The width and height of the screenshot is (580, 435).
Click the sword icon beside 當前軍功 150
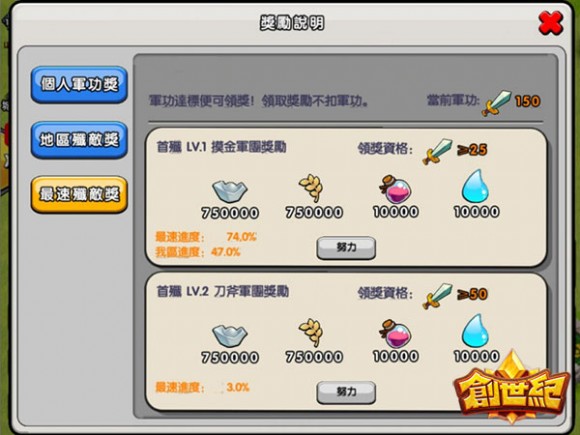(496, 103)
